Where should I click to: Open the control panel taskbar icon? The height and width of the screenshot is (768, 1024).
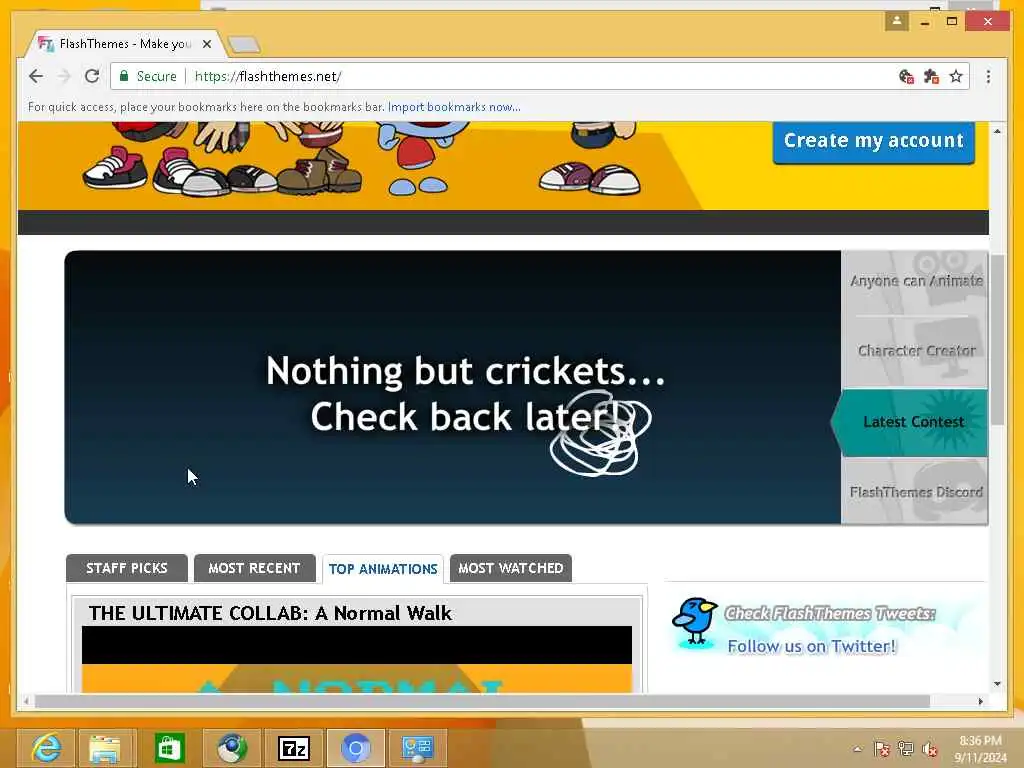[x=418, y=748]
